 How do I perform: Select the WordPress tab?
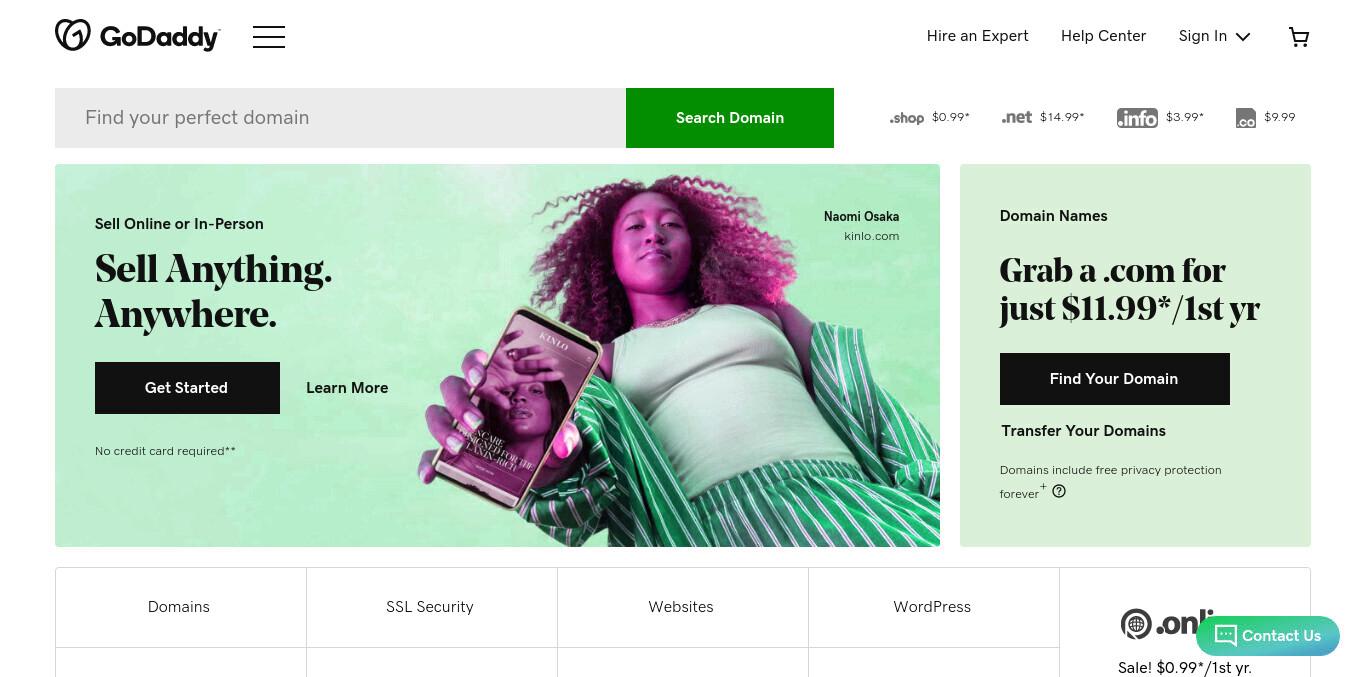[x=933, y=607]
